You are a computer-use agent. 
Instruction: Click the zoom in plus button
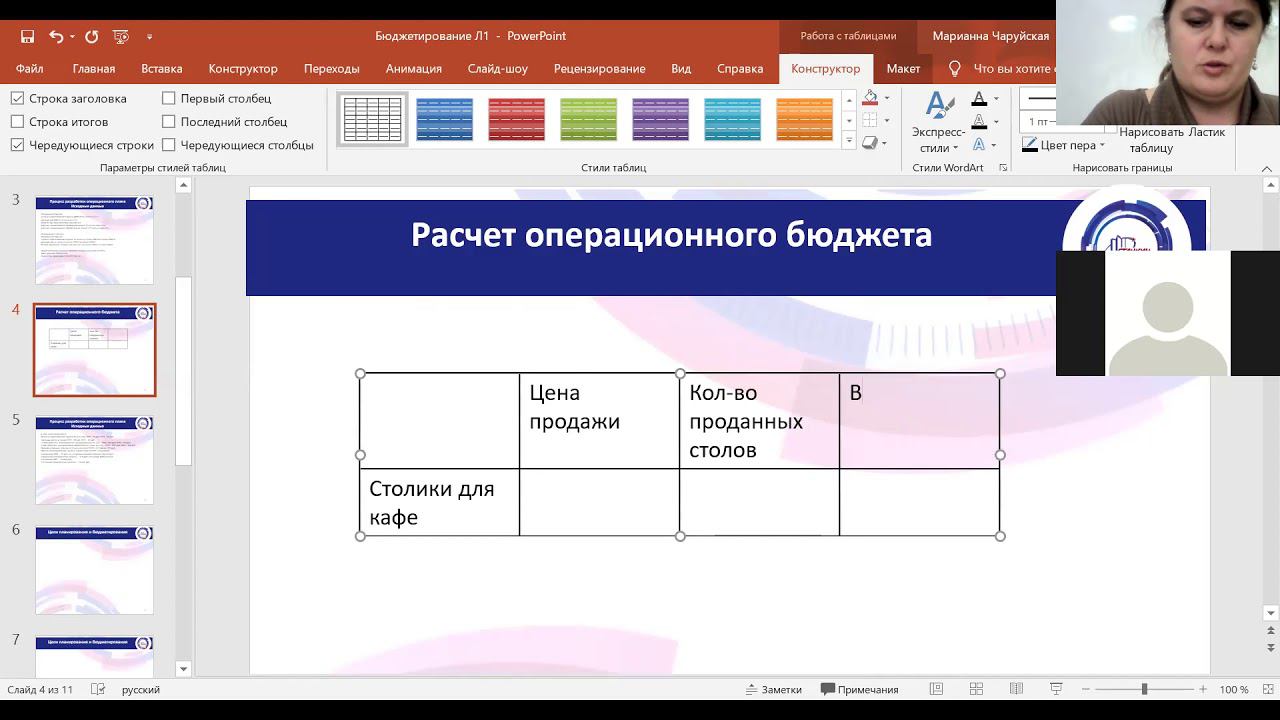(1203, 689)
